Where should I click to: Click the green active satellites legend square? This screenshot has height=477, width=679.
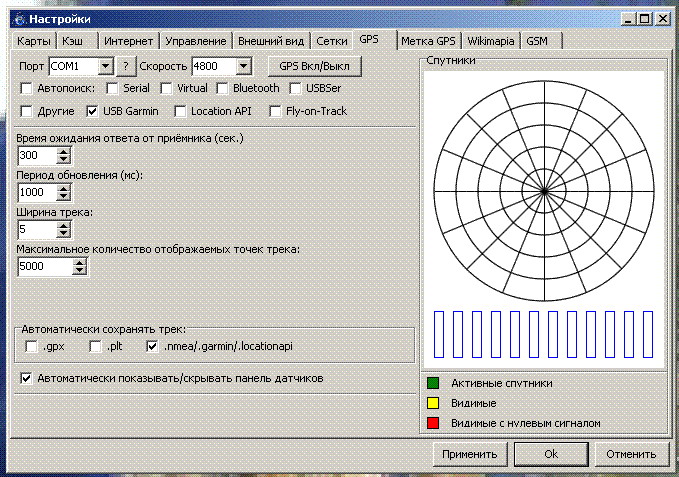click(432, 383)
